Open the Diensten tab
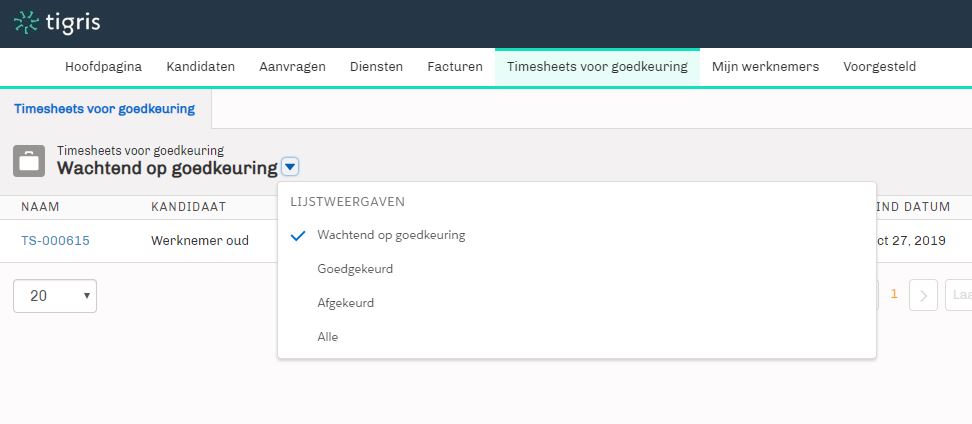Viewport: 972px width, 424px height. (x=376, y=67)
